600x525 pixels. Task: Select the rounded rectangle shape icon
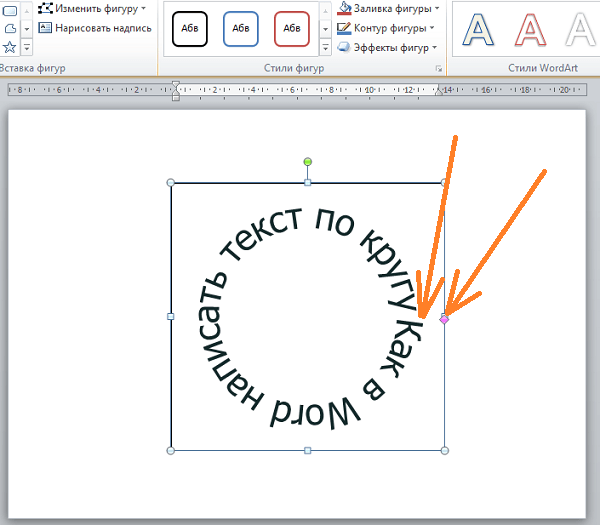[10, 10]
